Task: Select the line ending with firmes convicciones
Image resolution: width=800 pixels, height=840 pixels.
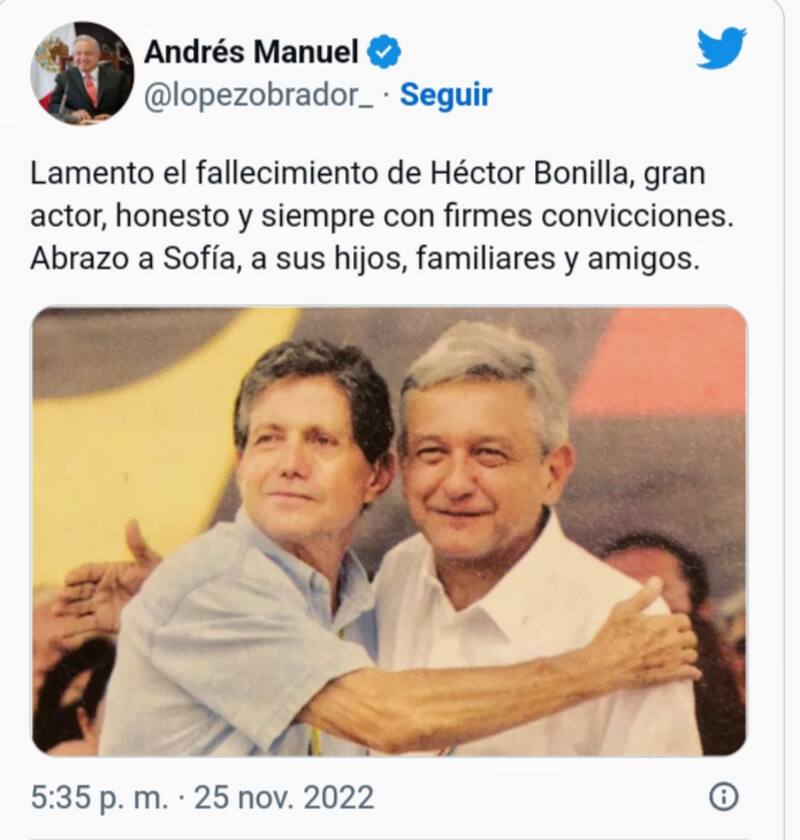Action: coord(382,216)
